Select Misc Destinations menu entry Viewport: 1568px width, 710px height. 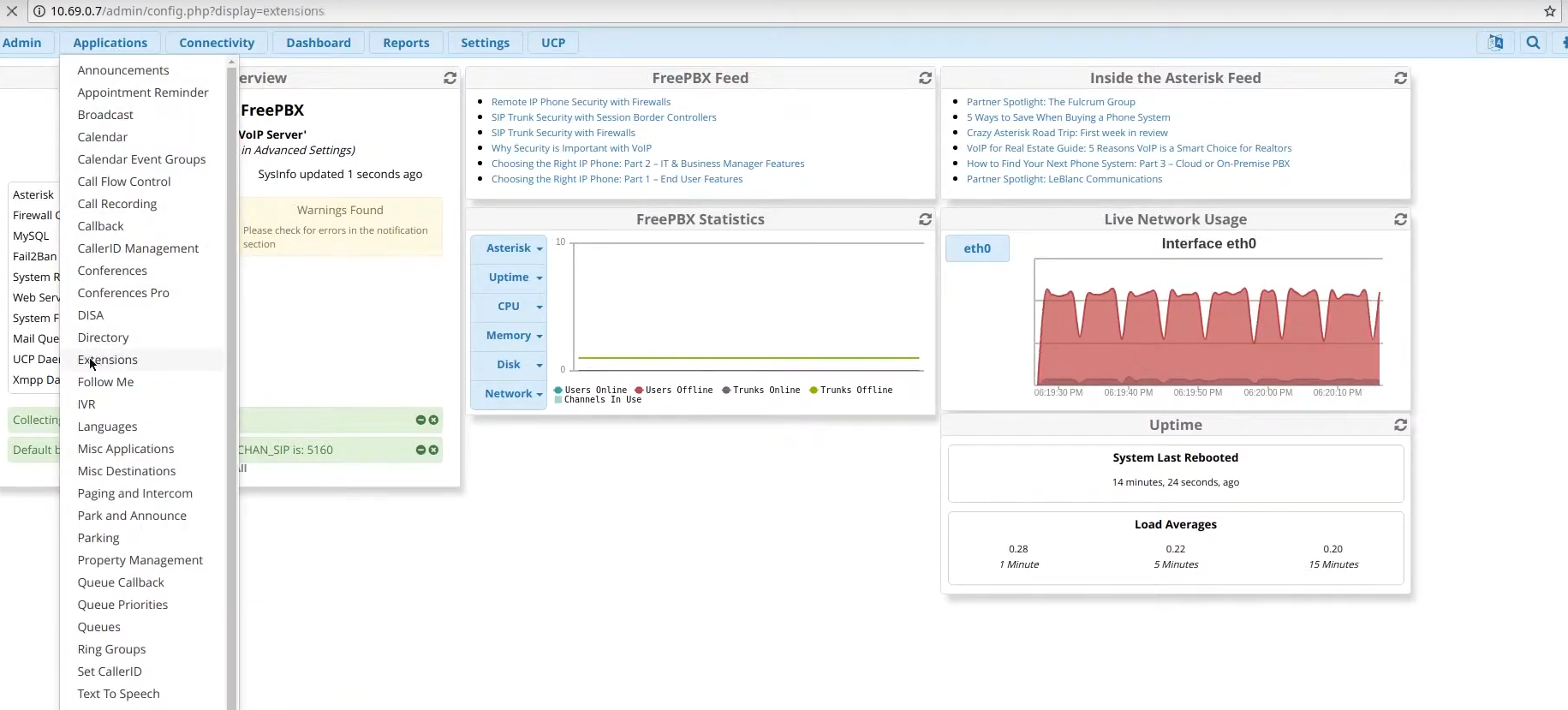[142, 471]
